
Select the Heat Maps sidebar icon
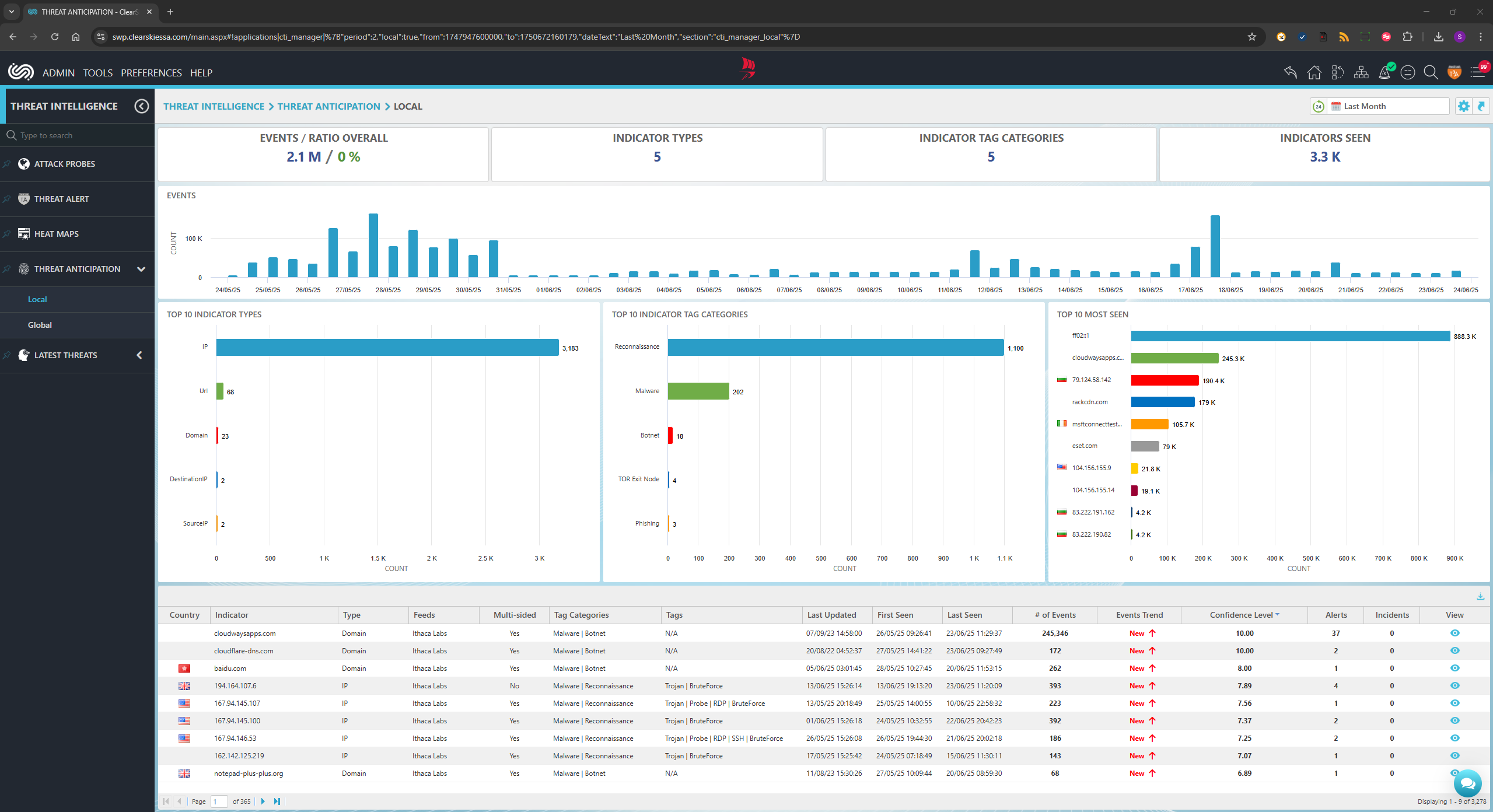[x=24, y=233]
